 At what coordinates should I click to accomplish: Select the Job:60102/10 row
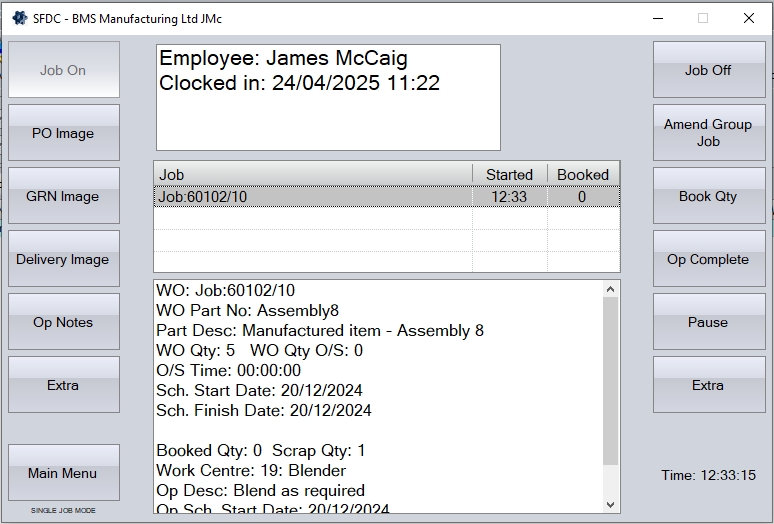coord(312,197)
